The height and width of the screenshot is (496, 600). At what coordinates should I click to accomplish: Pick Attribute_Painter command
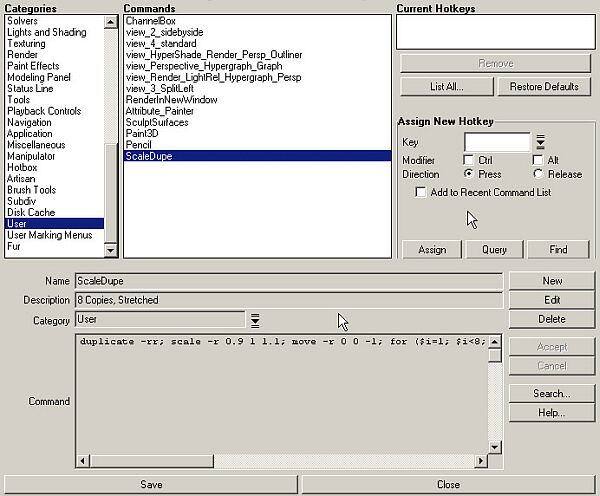(x=158, y=111)
